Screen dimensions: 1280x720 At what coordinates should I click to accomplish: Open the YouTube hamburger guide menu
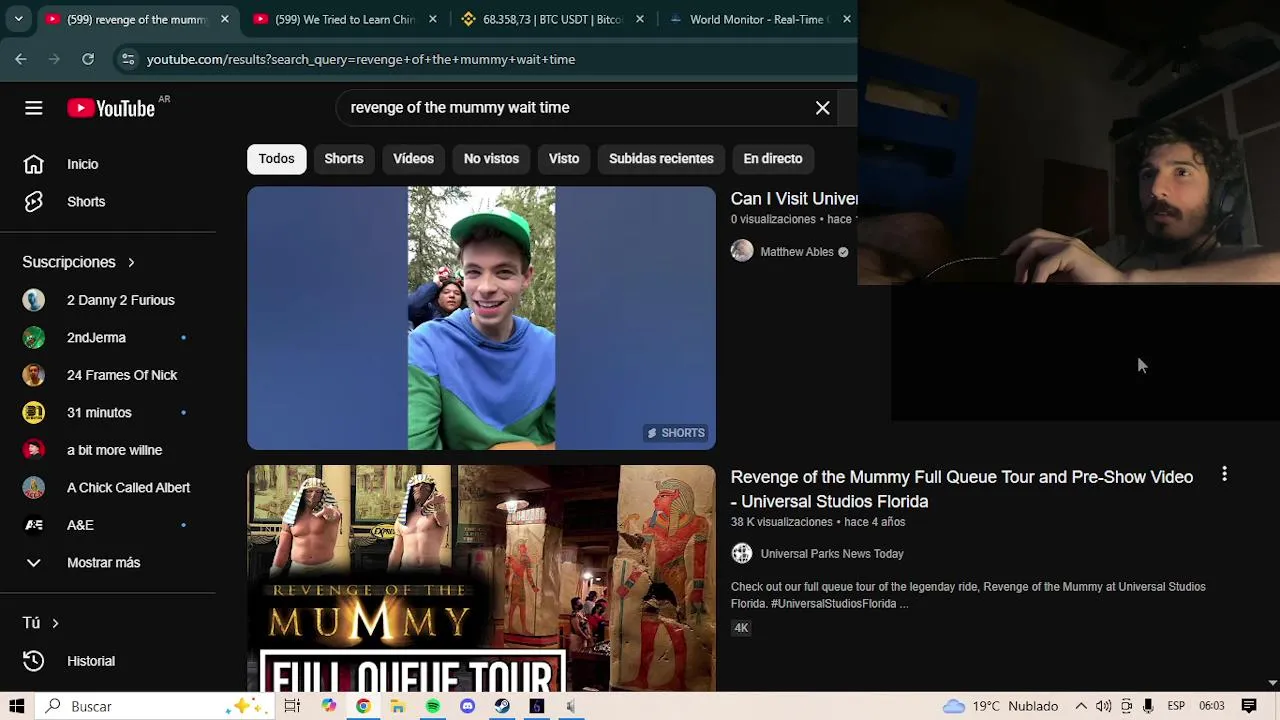point(33,108)
